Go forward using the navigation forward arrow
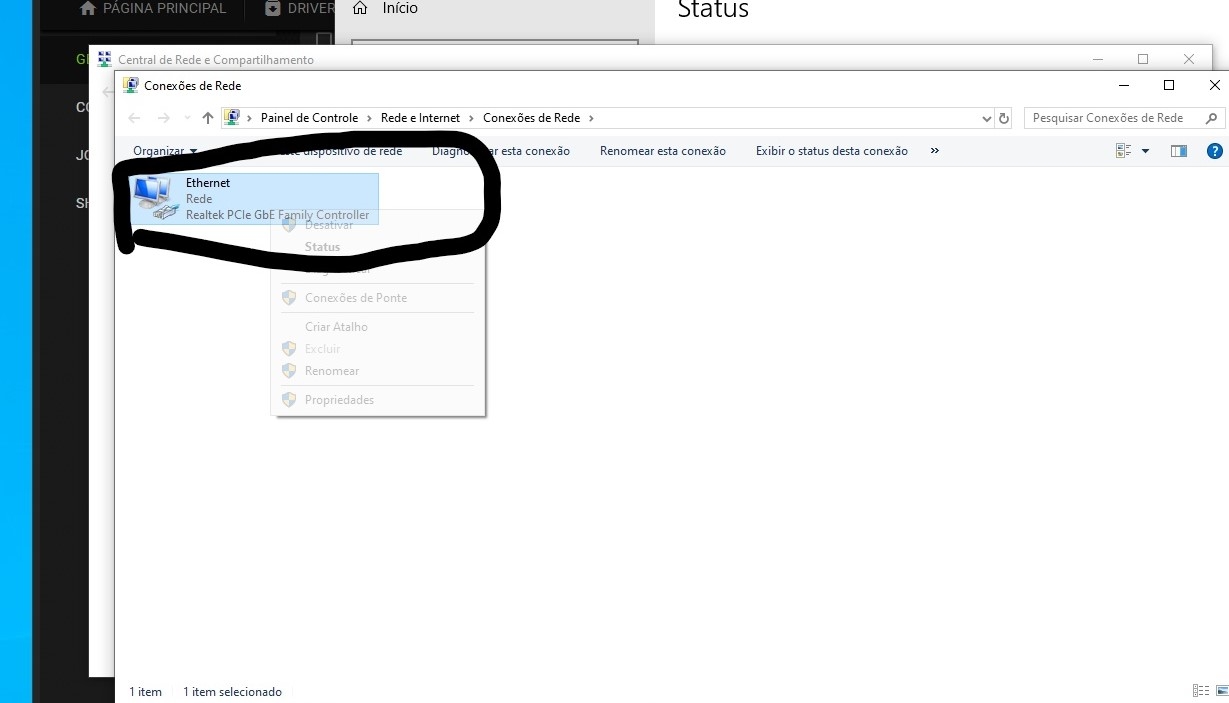 point(163,118)
